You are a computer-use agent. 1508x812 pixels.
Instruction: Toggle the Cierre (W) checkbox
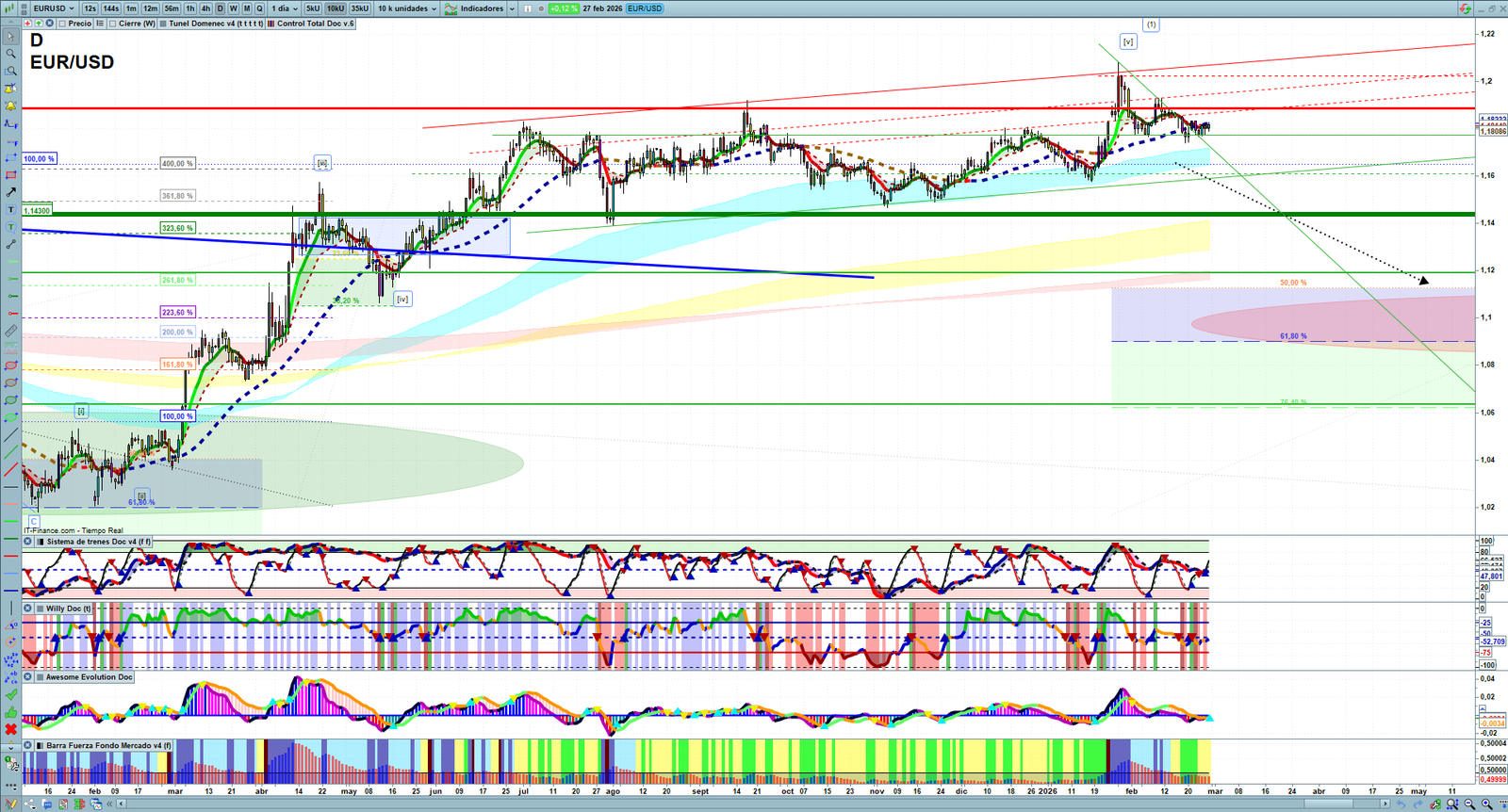[x=113, y=24]
